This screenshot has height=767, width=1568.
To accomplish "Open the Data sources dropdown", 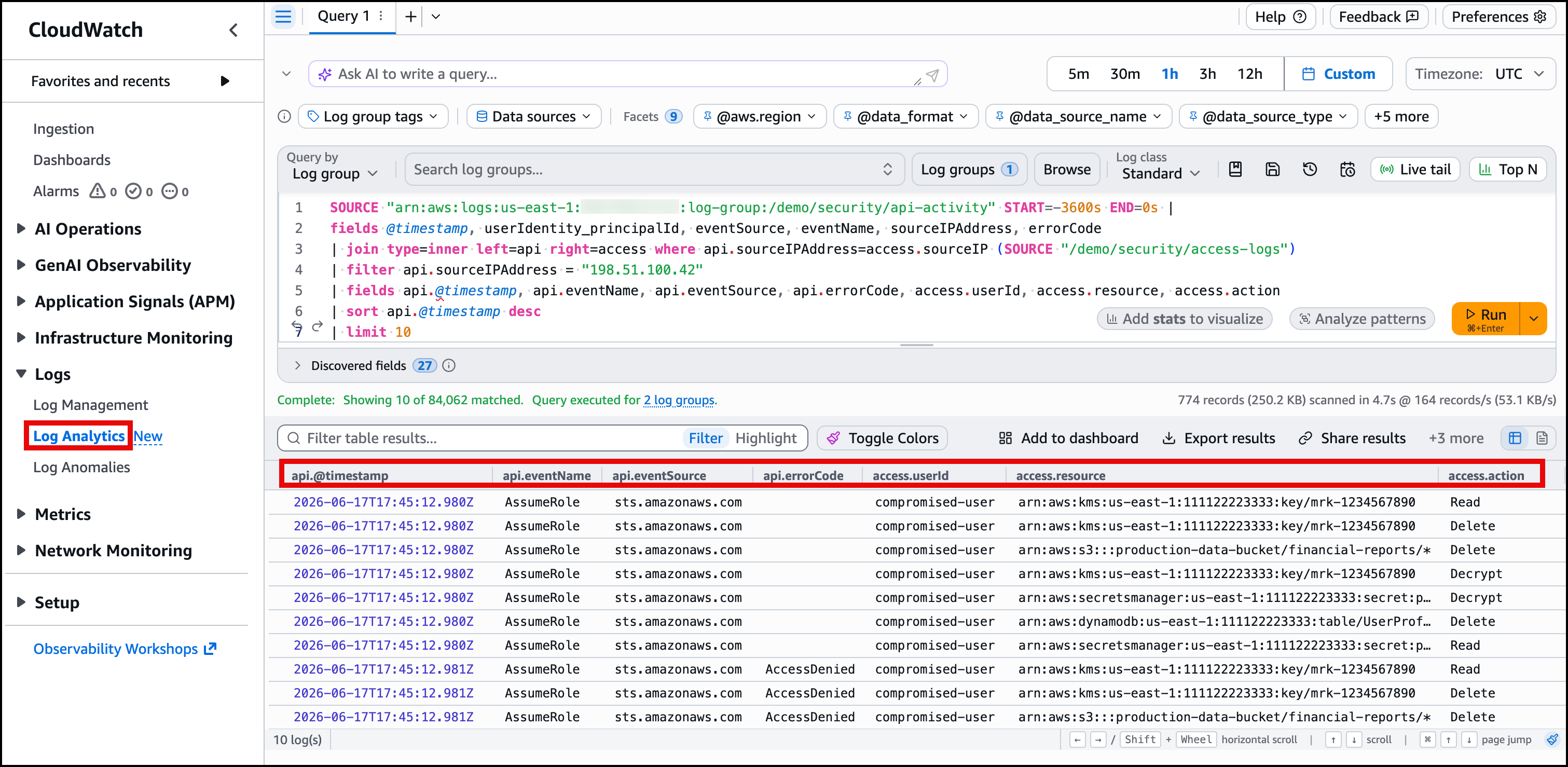I will [x=534, y=116].
